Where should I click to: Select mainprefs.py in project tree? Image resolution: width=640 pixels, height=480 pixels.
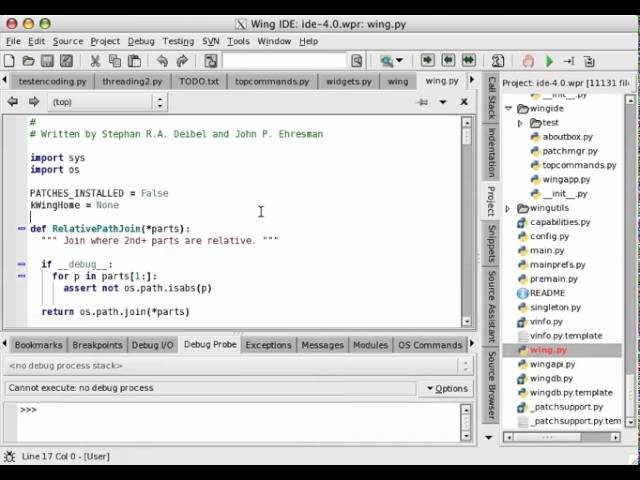(x=557, y=265)
